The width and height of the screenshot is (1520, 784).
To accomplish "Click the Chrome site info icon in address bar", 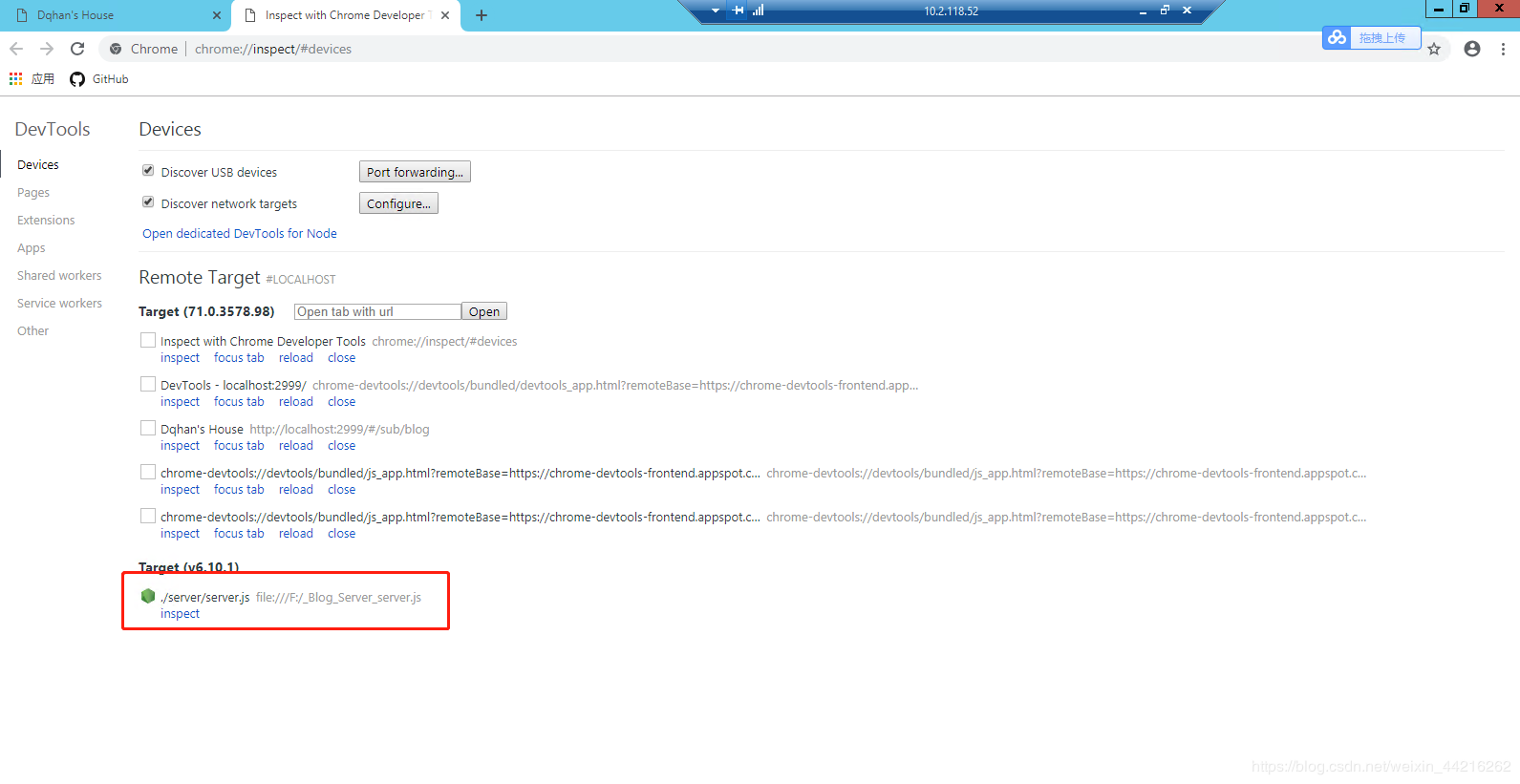I will coord(116,49).
